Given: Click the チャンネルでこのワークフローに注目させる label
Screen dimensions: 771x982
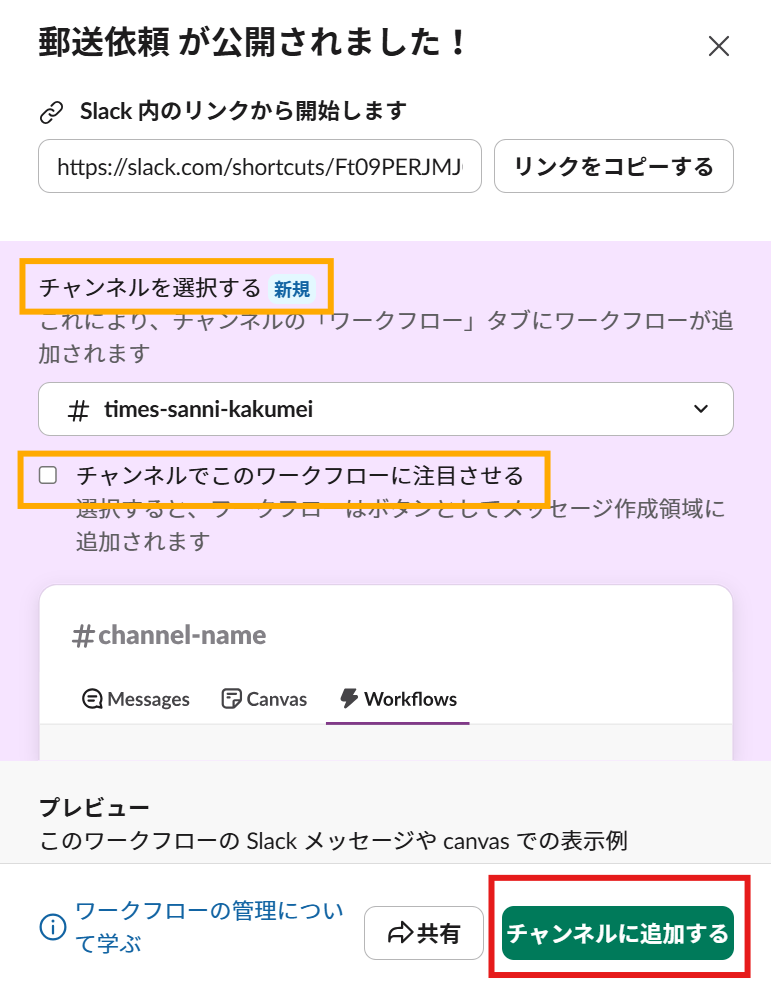Looking at the screenshot, I should point(300,474).
